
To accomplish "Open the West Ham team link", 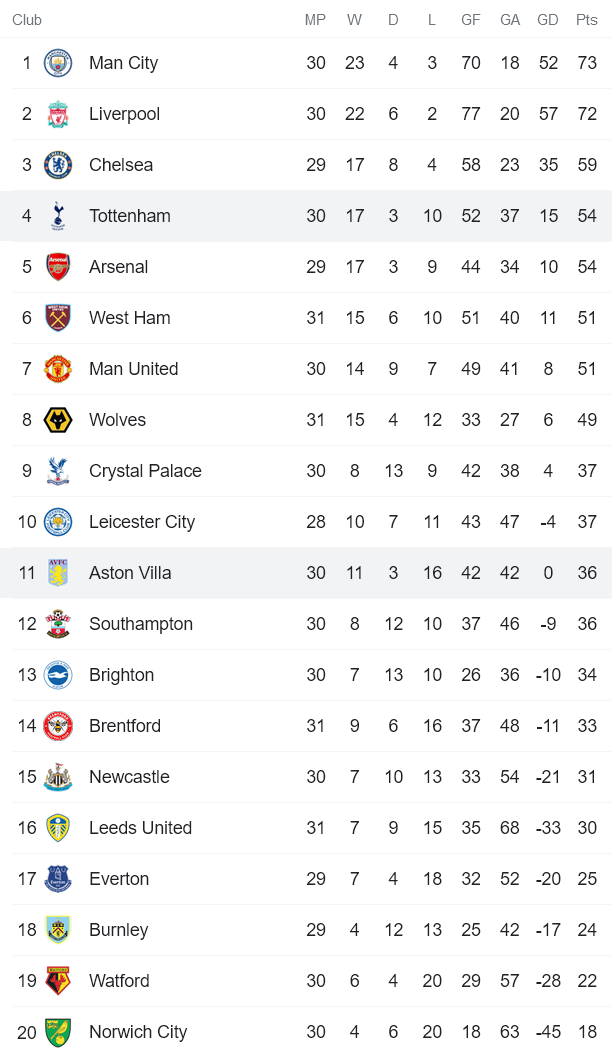I will pos(129,318).
